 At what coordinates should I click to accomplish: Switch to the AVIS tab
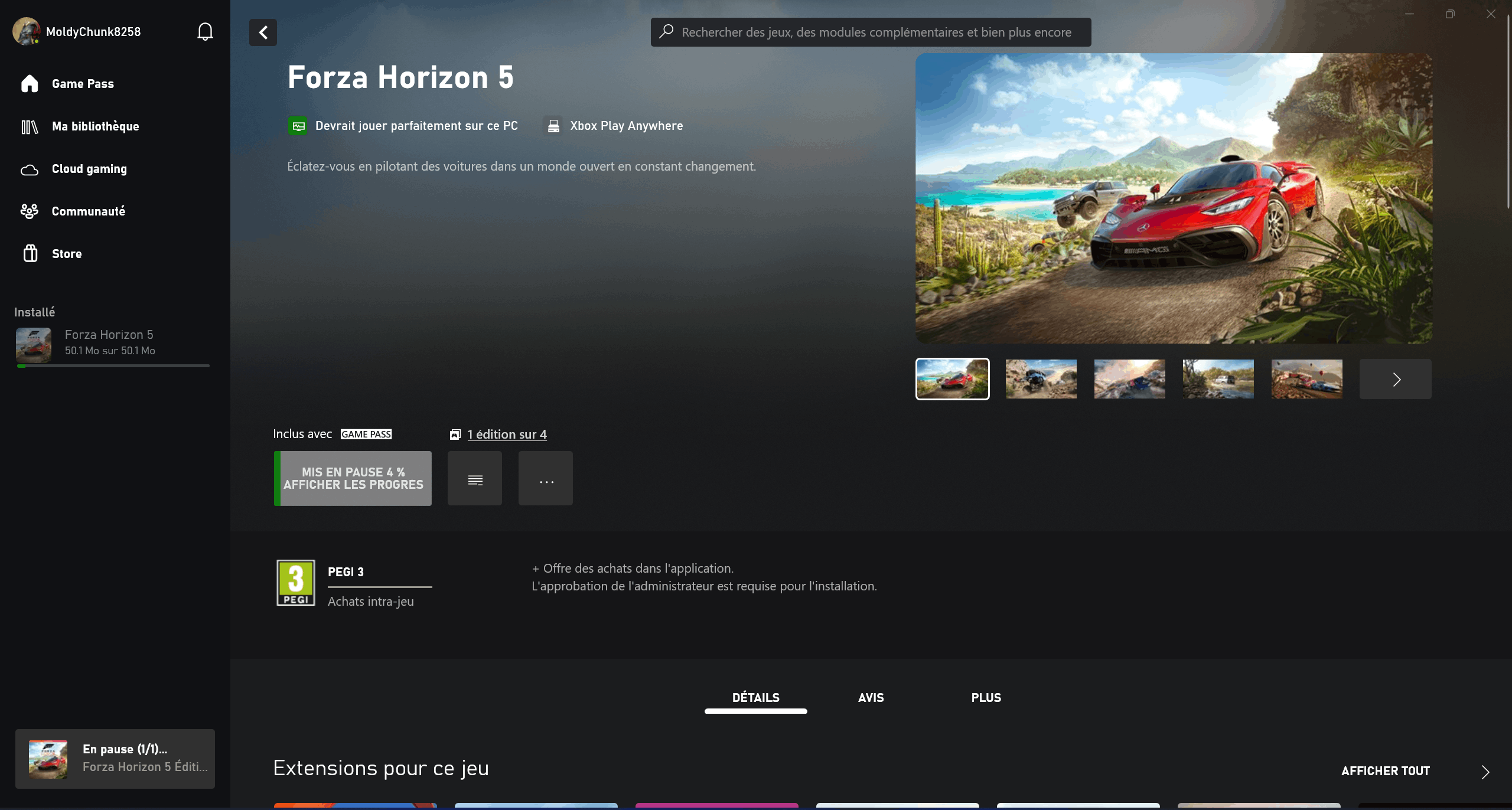tap(871, 698)
